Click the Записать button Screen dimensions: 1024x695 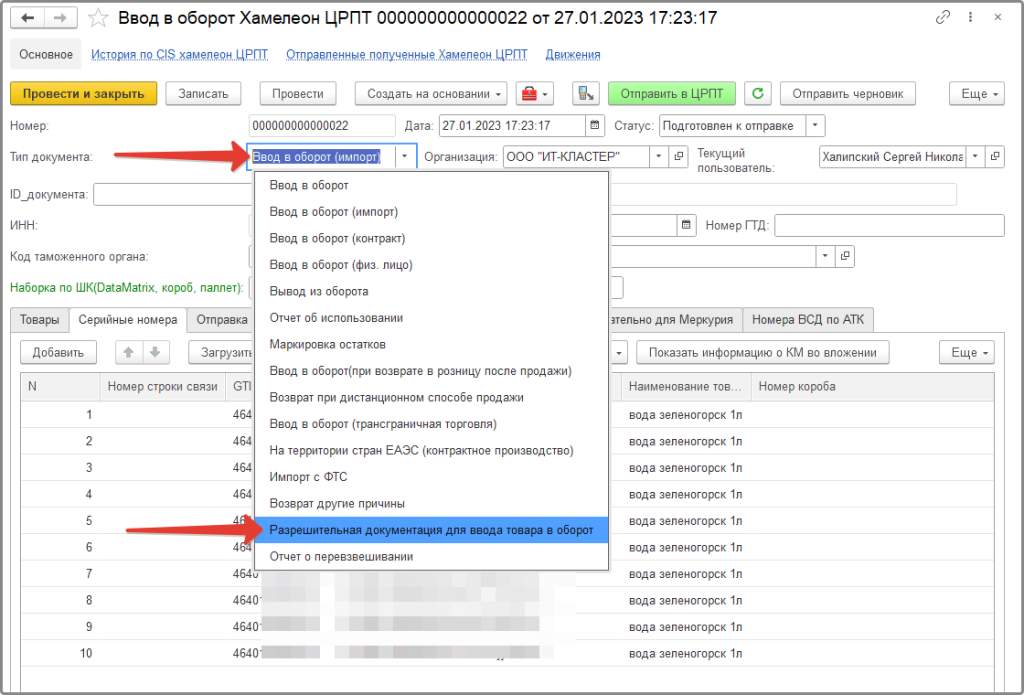(x=203, y=93)
